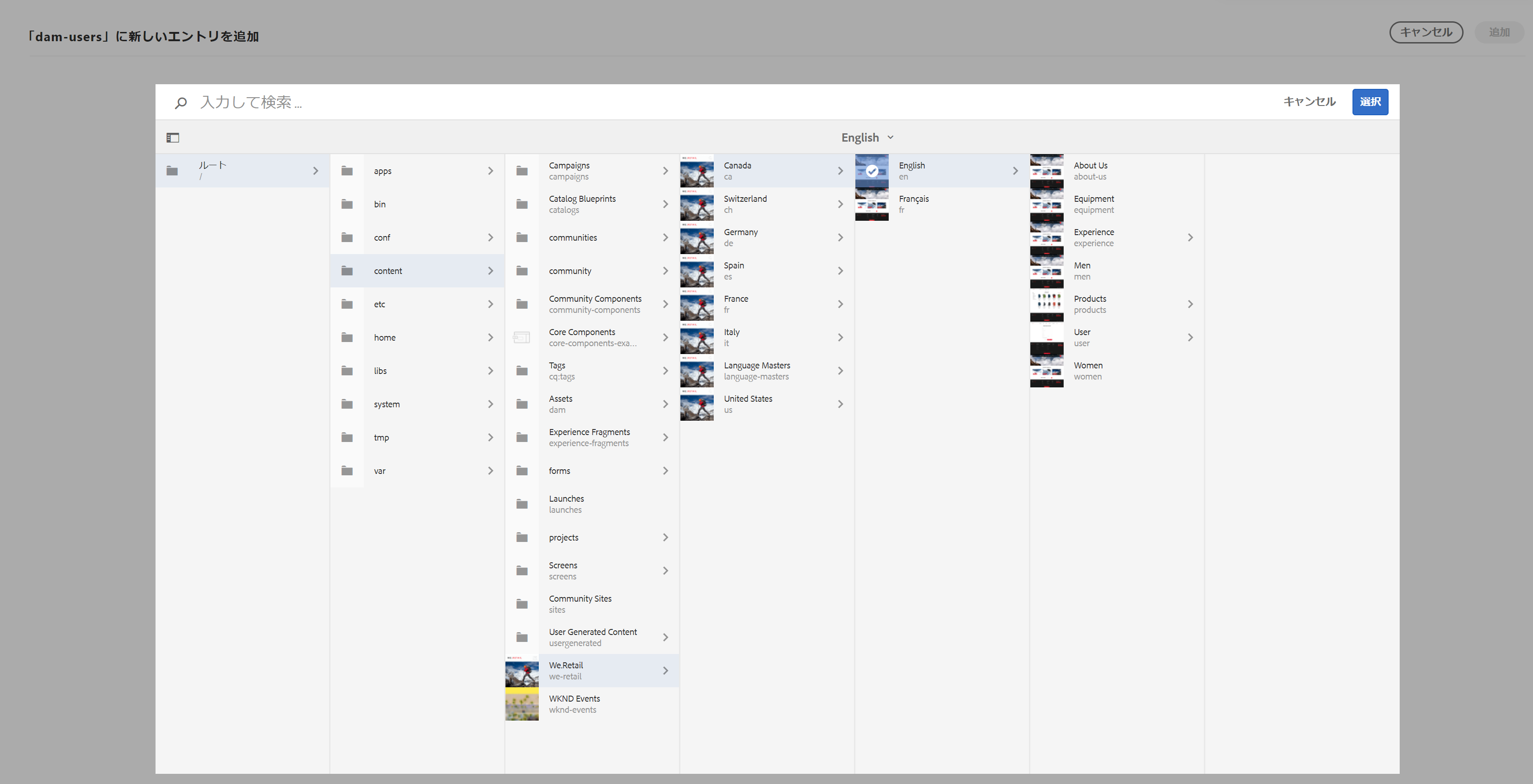This screenshot has width=1533, height=784.
Task: Click the WKND Events thumbnail
Action: (522, 703)
